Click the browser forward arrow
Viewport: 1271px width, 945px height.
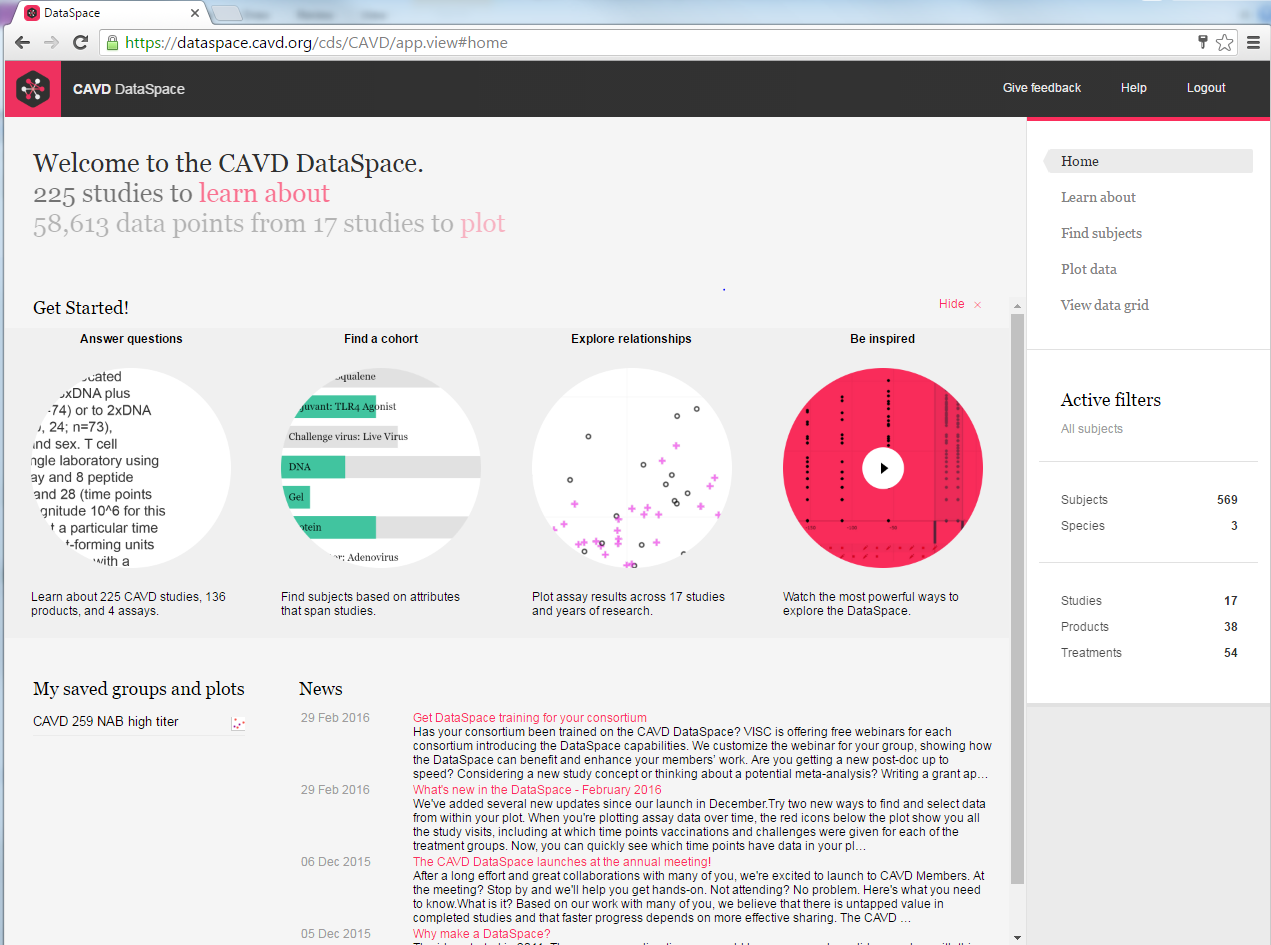51,42
